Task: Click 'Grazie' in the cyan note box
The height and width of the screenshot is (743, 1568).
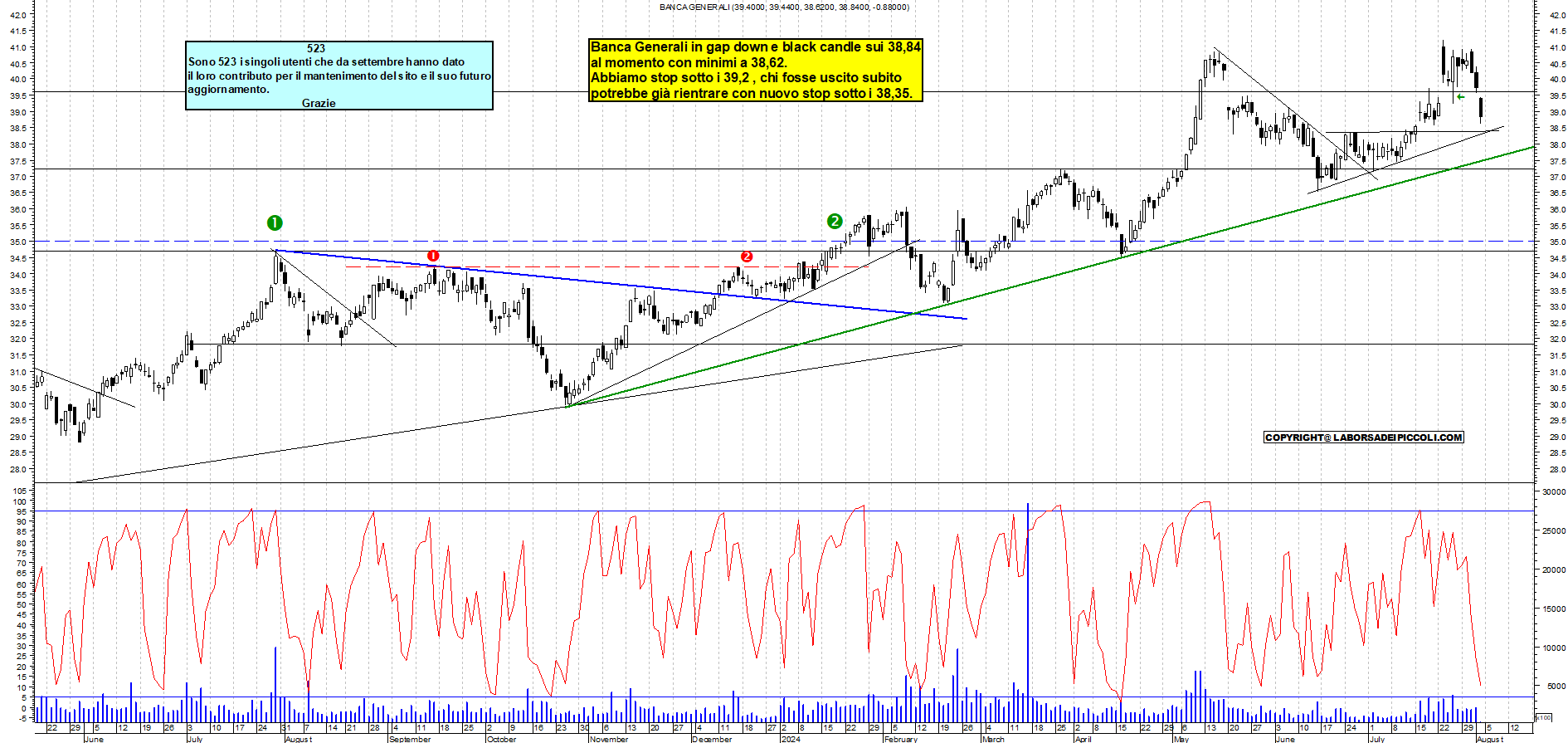Action: click(319, 103)
